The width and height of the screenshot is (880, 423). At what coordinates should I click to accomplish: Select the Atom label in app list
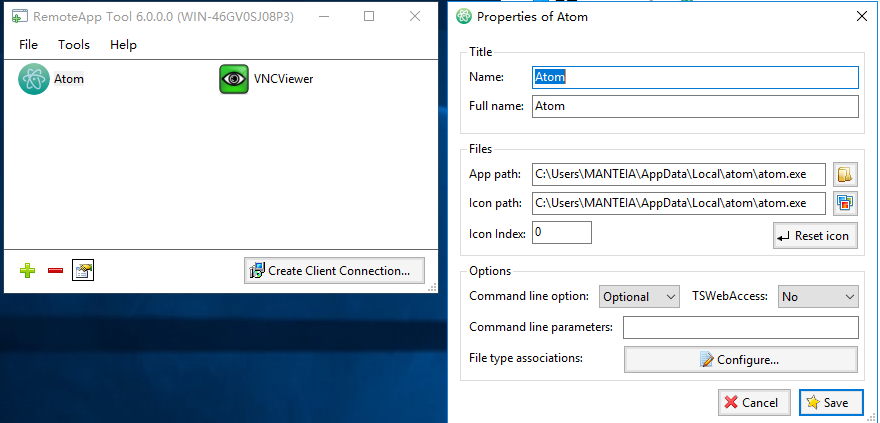coord(68,79)
